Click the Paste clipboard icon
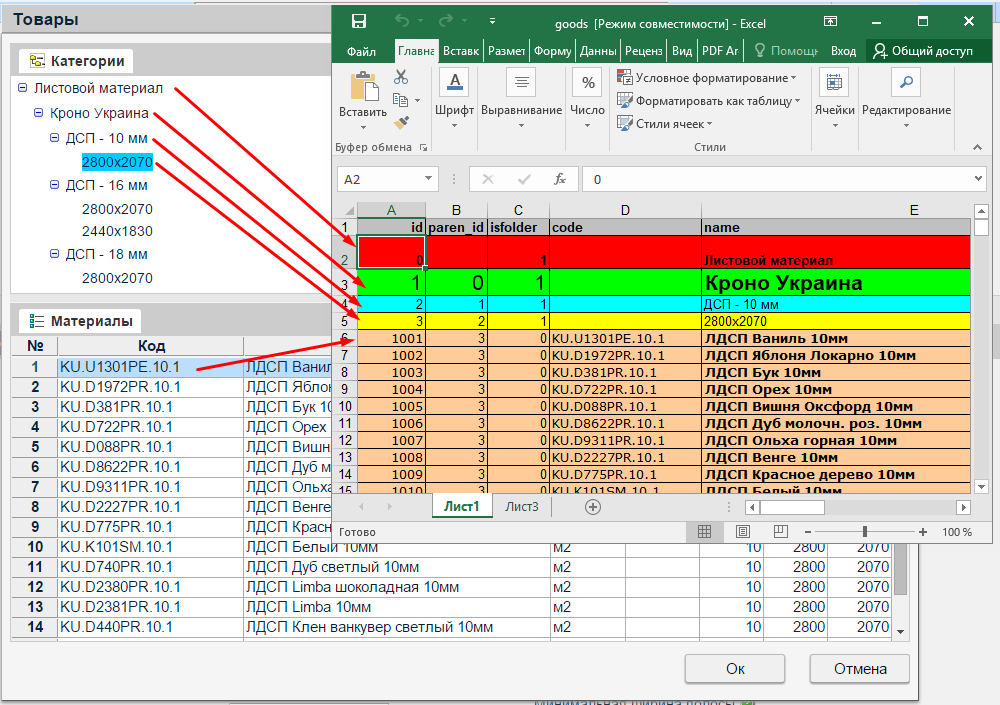This screenshot has height=705, width=1000. [x=363, y=87]
